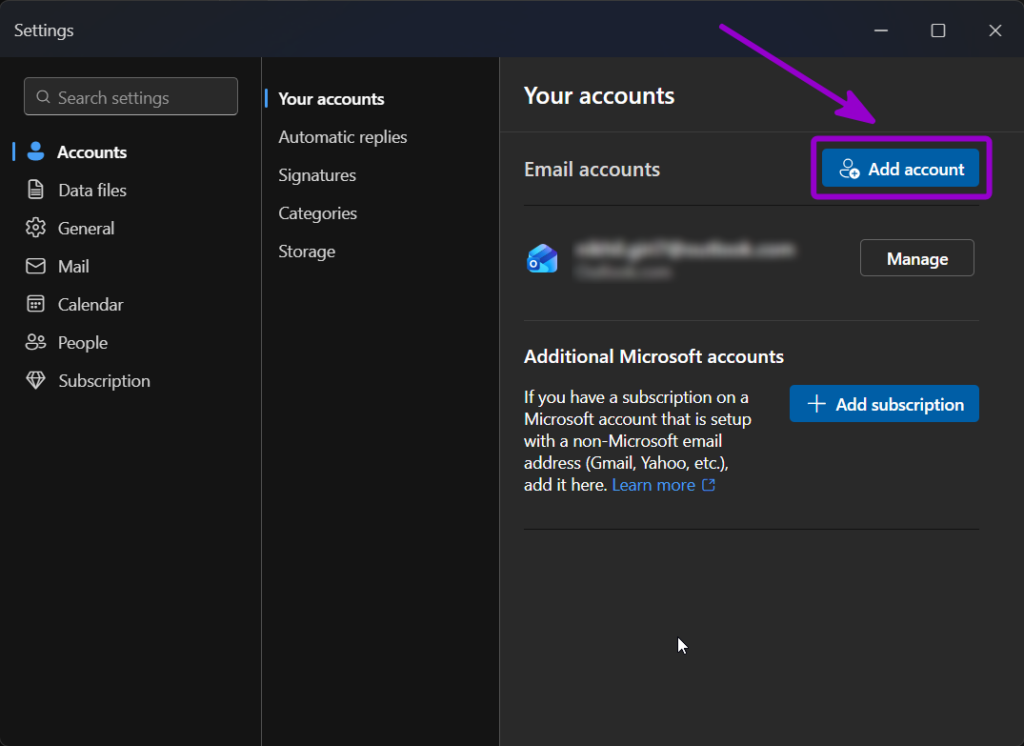Viewport: 1024px width, 746px height.
Task: Click the Manage button for the Outlook account
Action: (917, 259)
